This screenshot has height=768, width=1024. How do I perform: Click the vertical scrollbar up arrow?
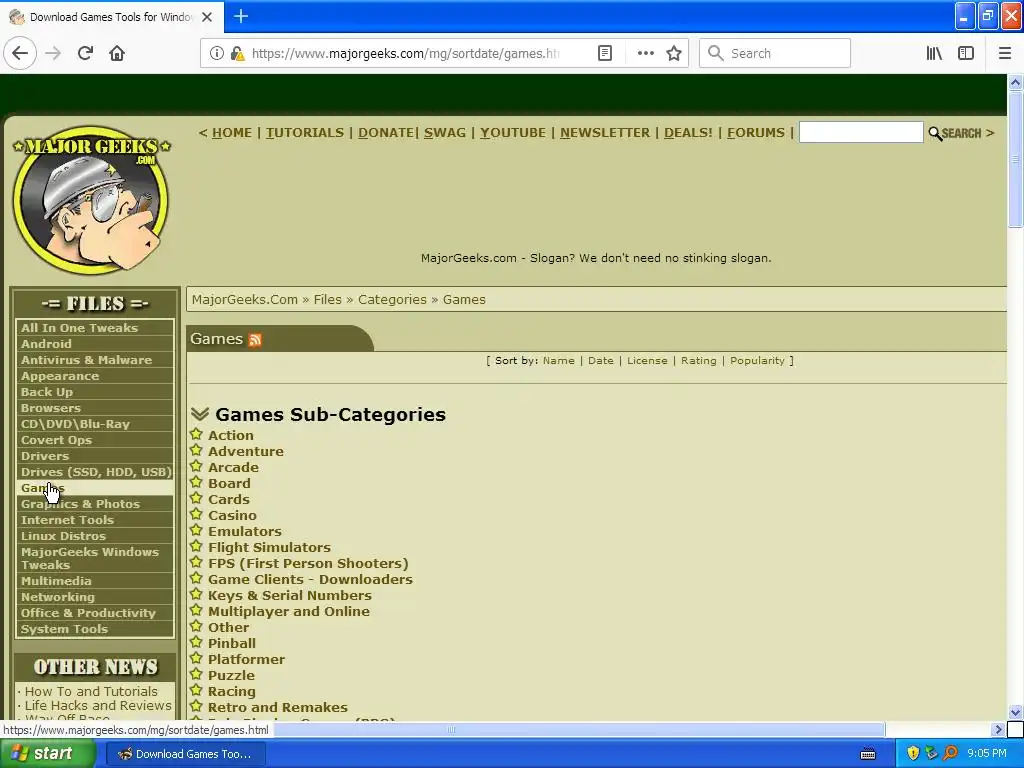(1015, 82)
